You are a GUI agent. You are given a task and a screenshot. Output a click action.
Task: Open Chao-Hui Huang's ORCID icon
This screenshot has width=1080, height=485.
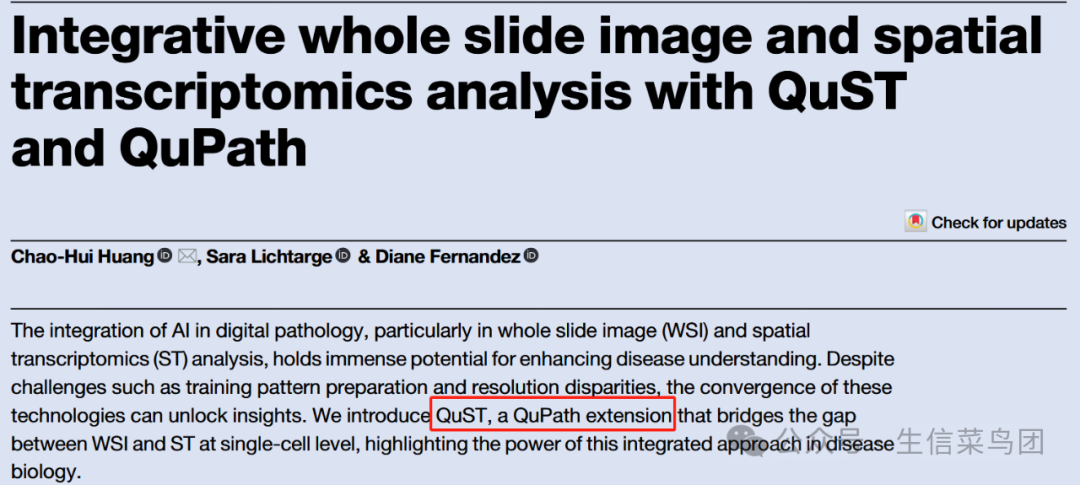pyautogui.click(x=164, y=256)
